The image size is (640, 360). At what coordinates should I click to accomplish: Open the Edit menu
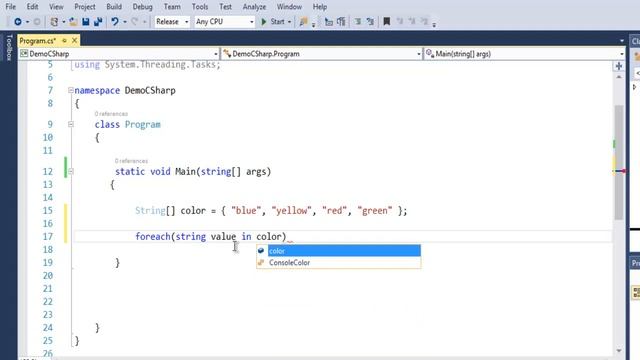click(32, 7)
